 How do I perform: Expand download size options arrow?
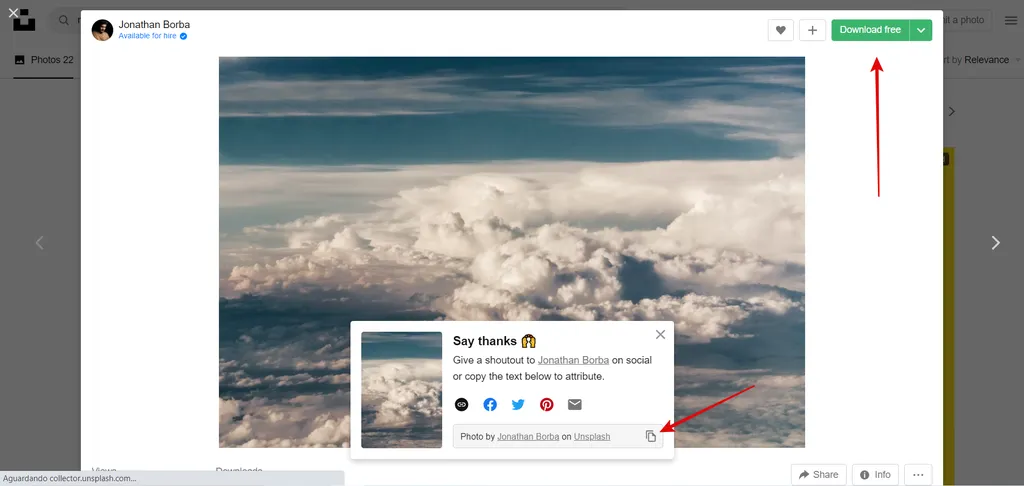pos(921,30)
